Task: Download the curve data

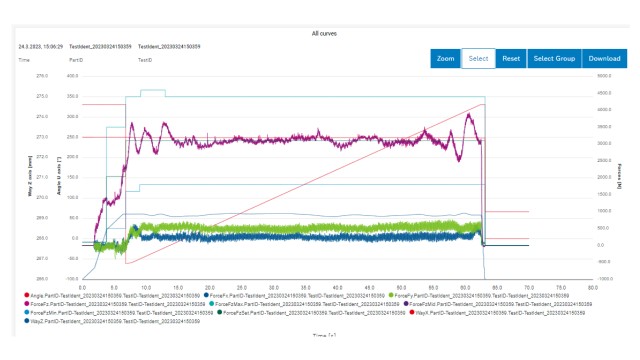Action: (604, 58)
